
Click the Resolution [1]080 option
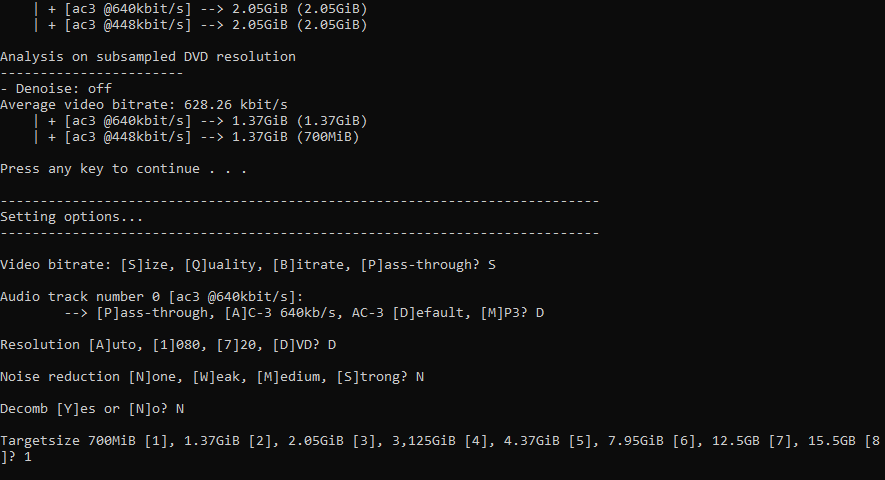(177, 345)
